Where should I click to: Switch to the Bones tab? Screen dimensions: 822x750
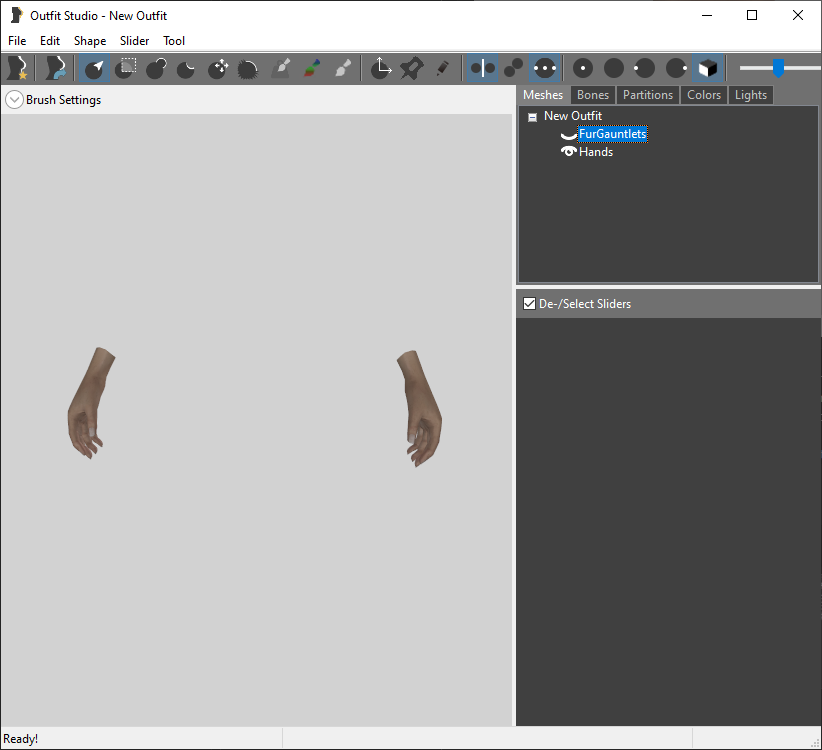click(x=593, y=95)
